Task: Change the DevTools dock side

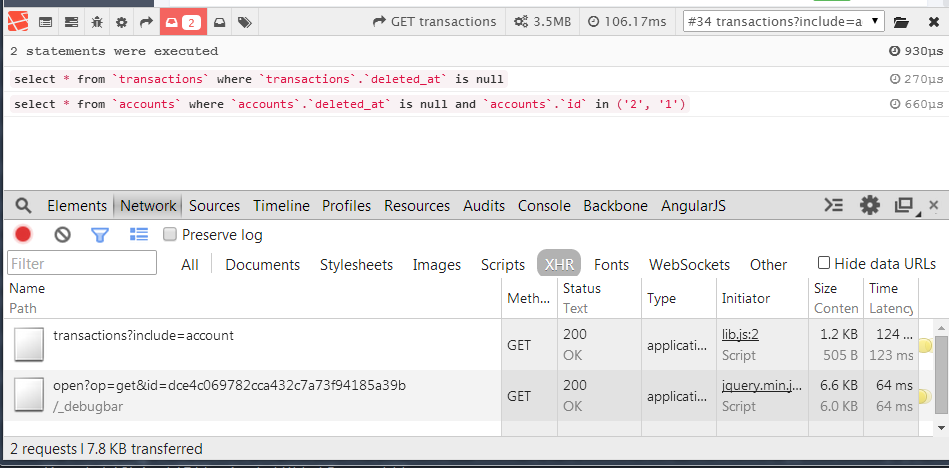Action: pyautogui.click(x=904, y=205)
